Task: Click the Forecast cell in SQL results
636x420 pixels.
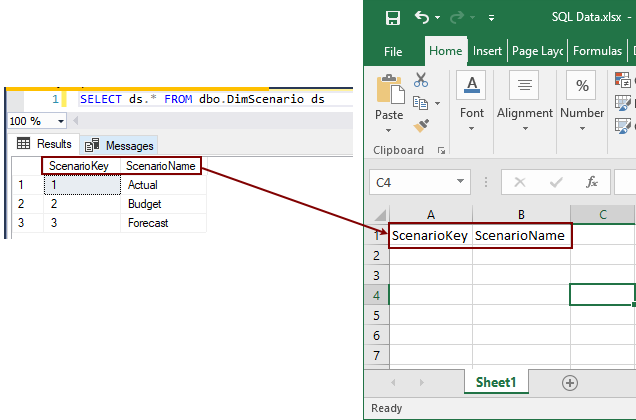Action: tap(163, 223)
